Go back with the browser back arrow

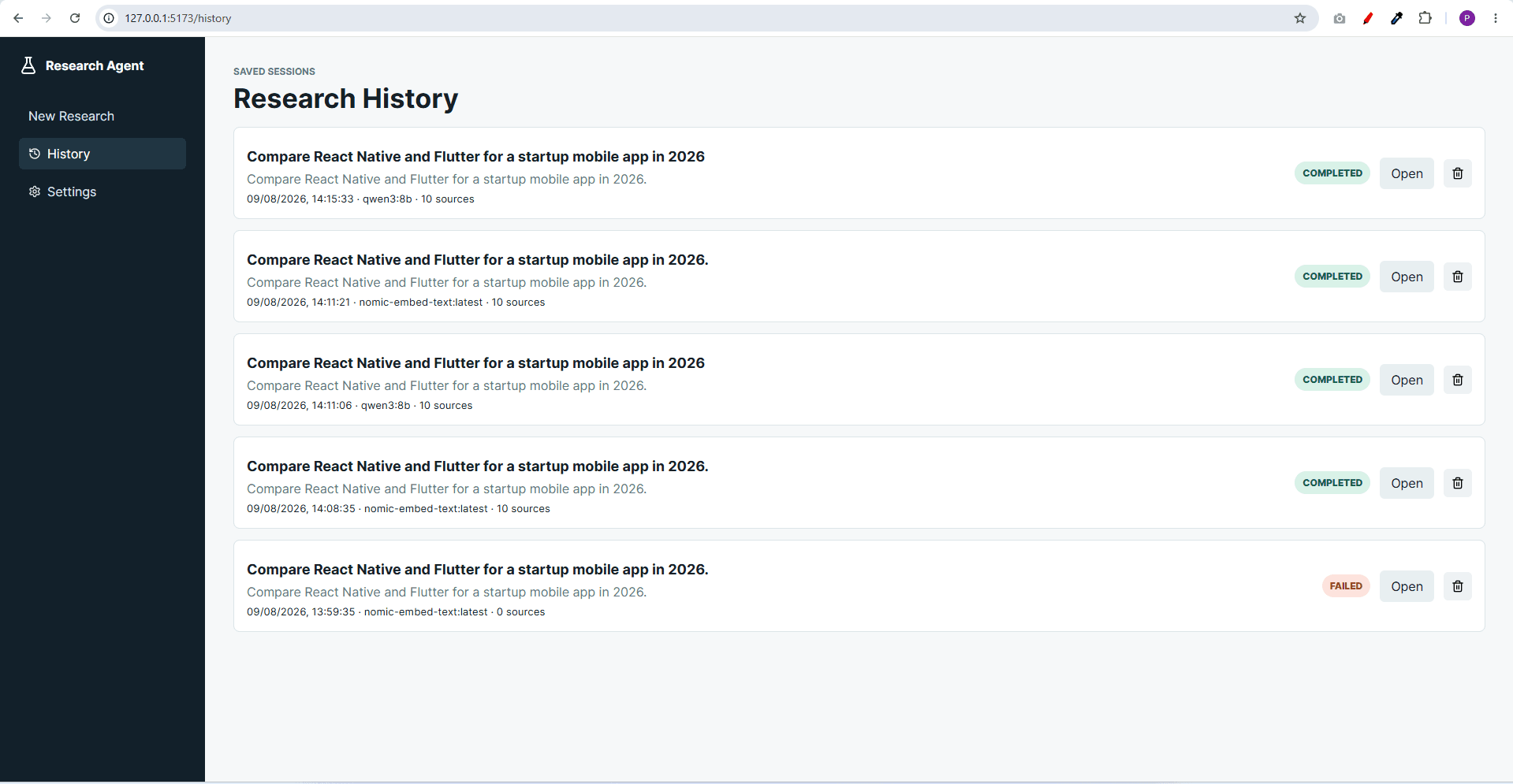tap(18, 18)
